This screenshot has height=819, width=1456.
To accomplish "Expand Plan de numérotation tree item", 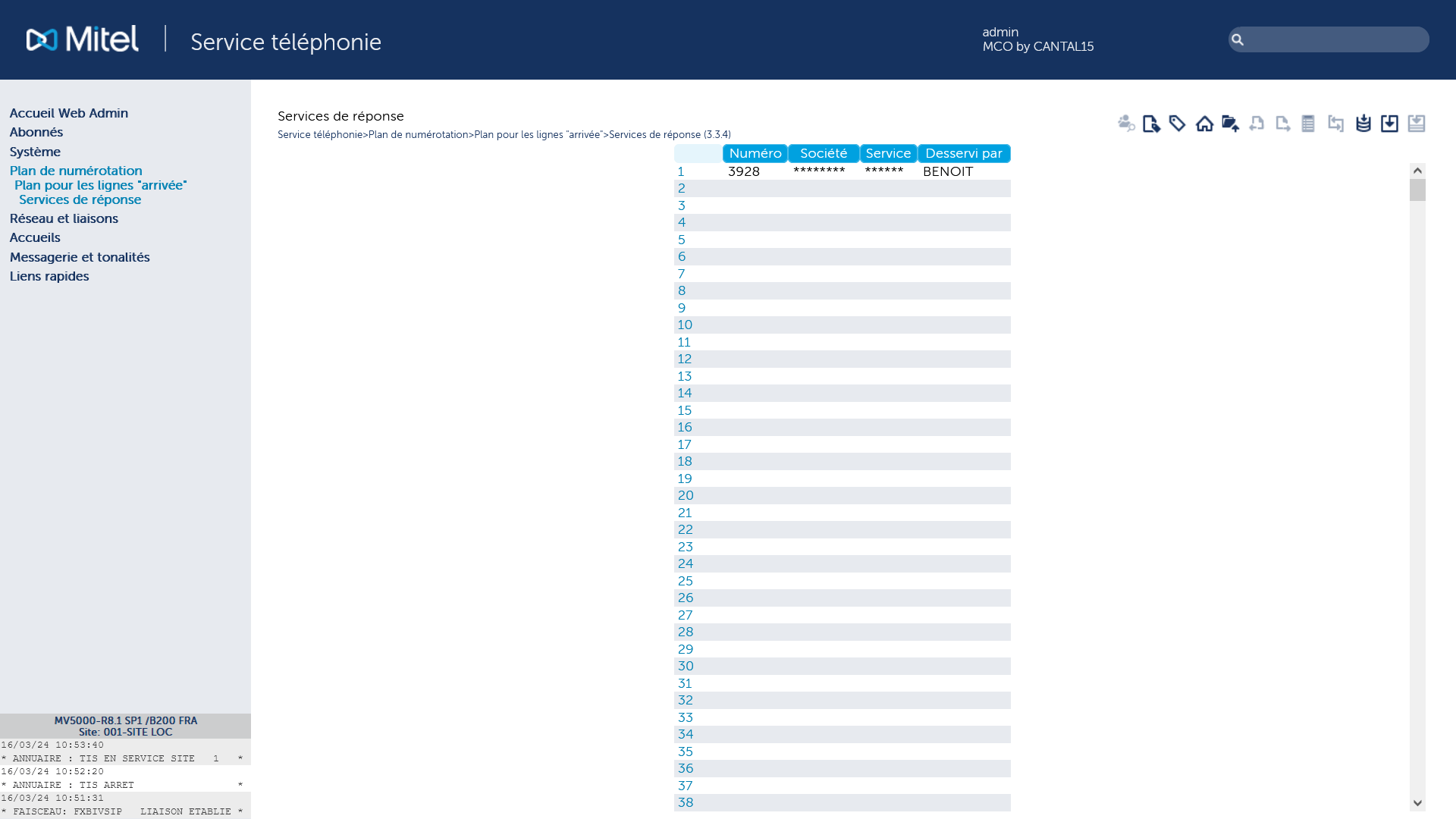I will click(x=75, y=170).
